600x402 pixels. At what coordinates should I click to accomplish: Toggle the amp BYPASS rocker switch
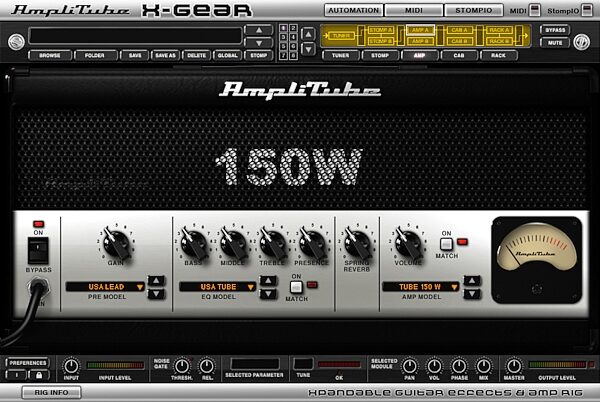pos(38,251)
